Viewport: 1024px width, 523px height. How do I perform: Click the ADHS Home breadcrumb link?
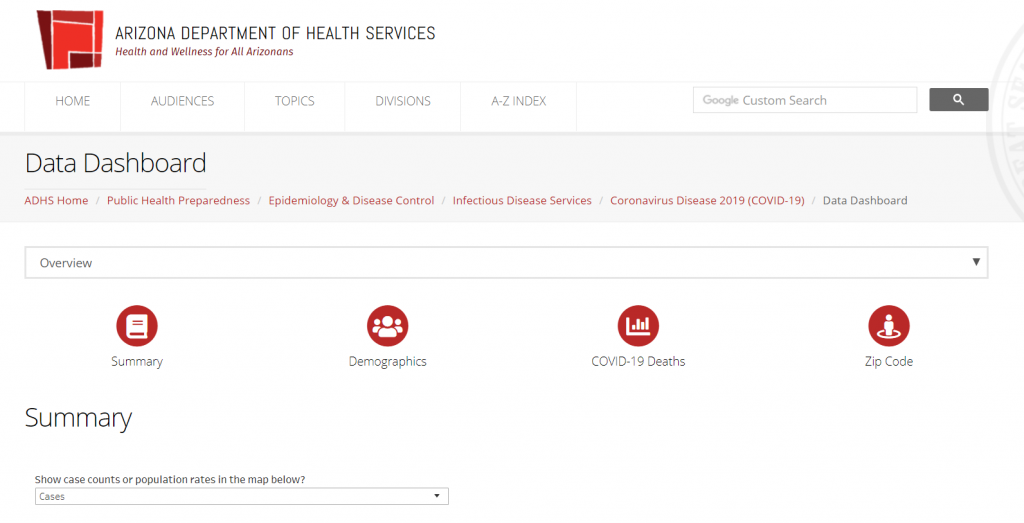[x=56, y=200]
